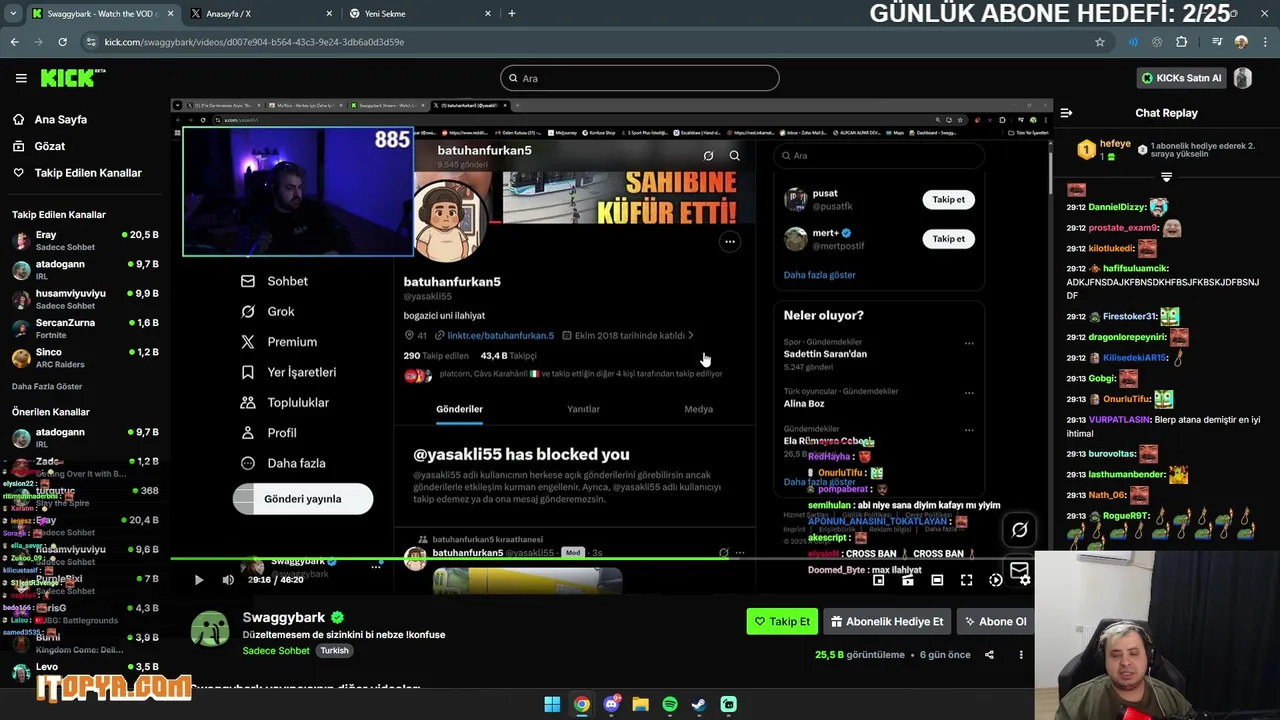This screenshot has width=1280, height=720.
Task: Play the VOD video
Action: click(199, 580)
